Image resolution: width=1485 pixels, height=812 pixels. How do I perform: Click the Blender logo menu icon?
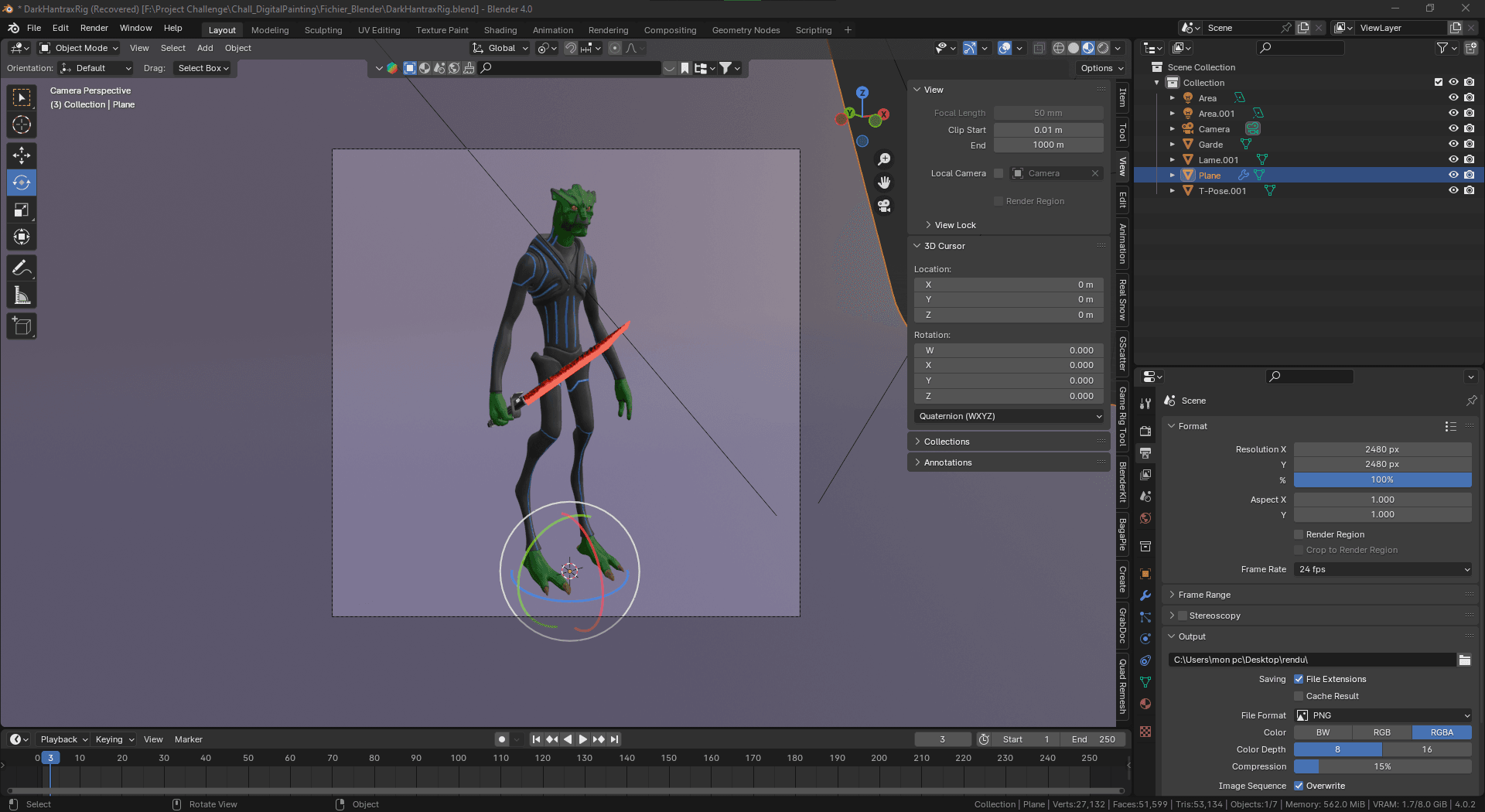coord(13,28)
